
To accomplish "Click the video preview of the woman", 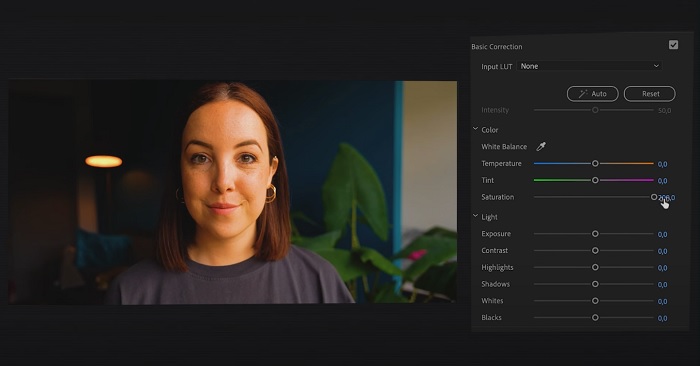I will (233, 192).
